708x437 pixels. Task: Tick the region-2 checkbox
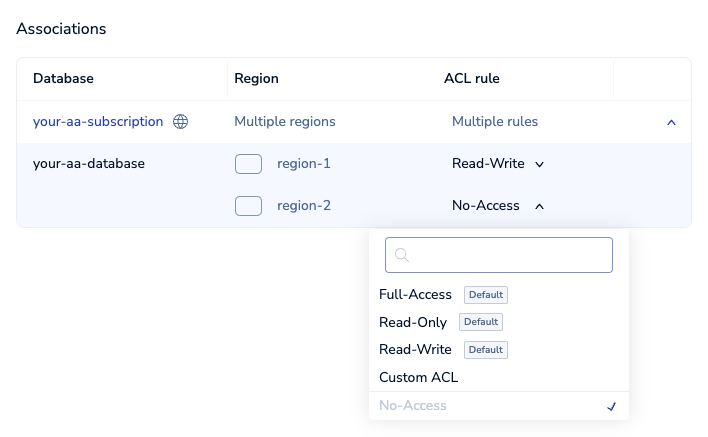(248, 206)
